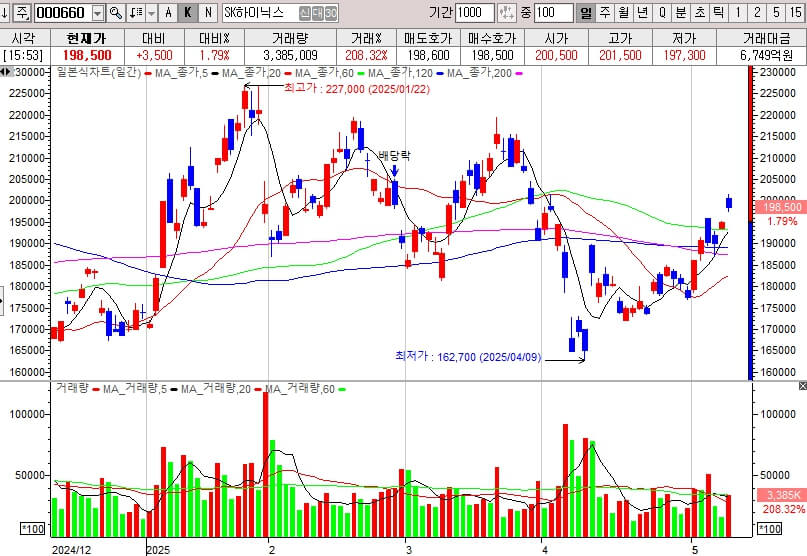Click the stock code input field 000660

63,12
